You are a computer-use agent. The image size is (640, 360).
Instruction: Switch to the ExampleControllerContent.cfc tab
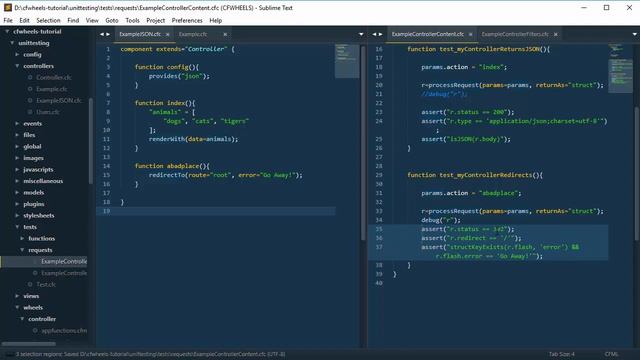click(x=428, y=34)
